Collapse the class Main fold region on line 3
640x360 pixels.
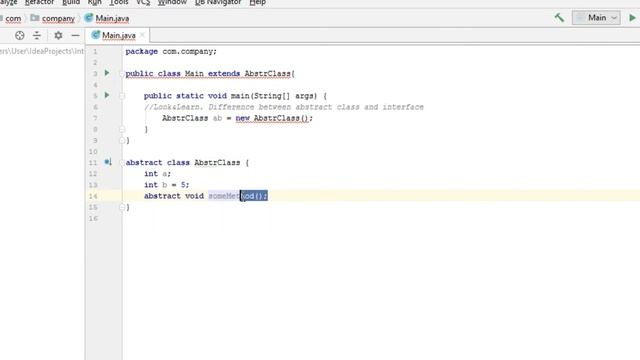[x=122, y=74]
